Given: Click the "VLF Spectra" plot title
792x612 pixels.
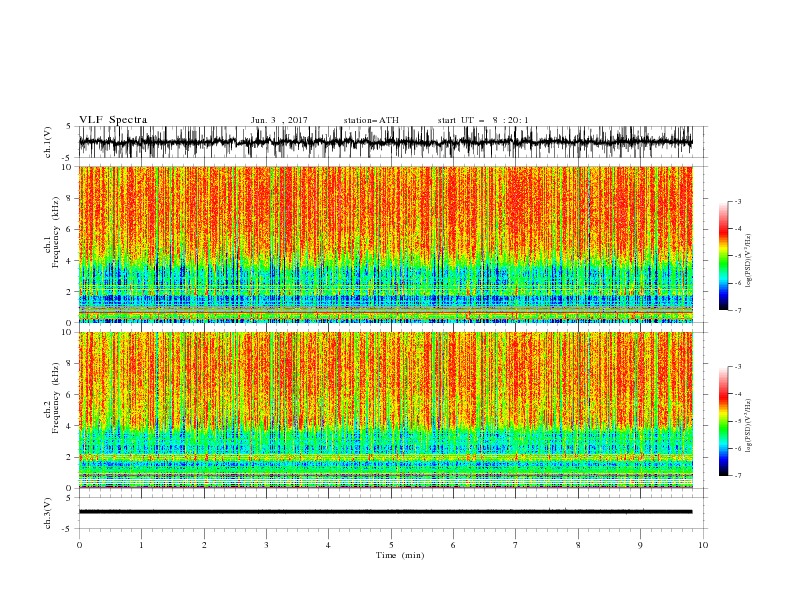Looking at the screenshot, I should (x=113, y=120).
